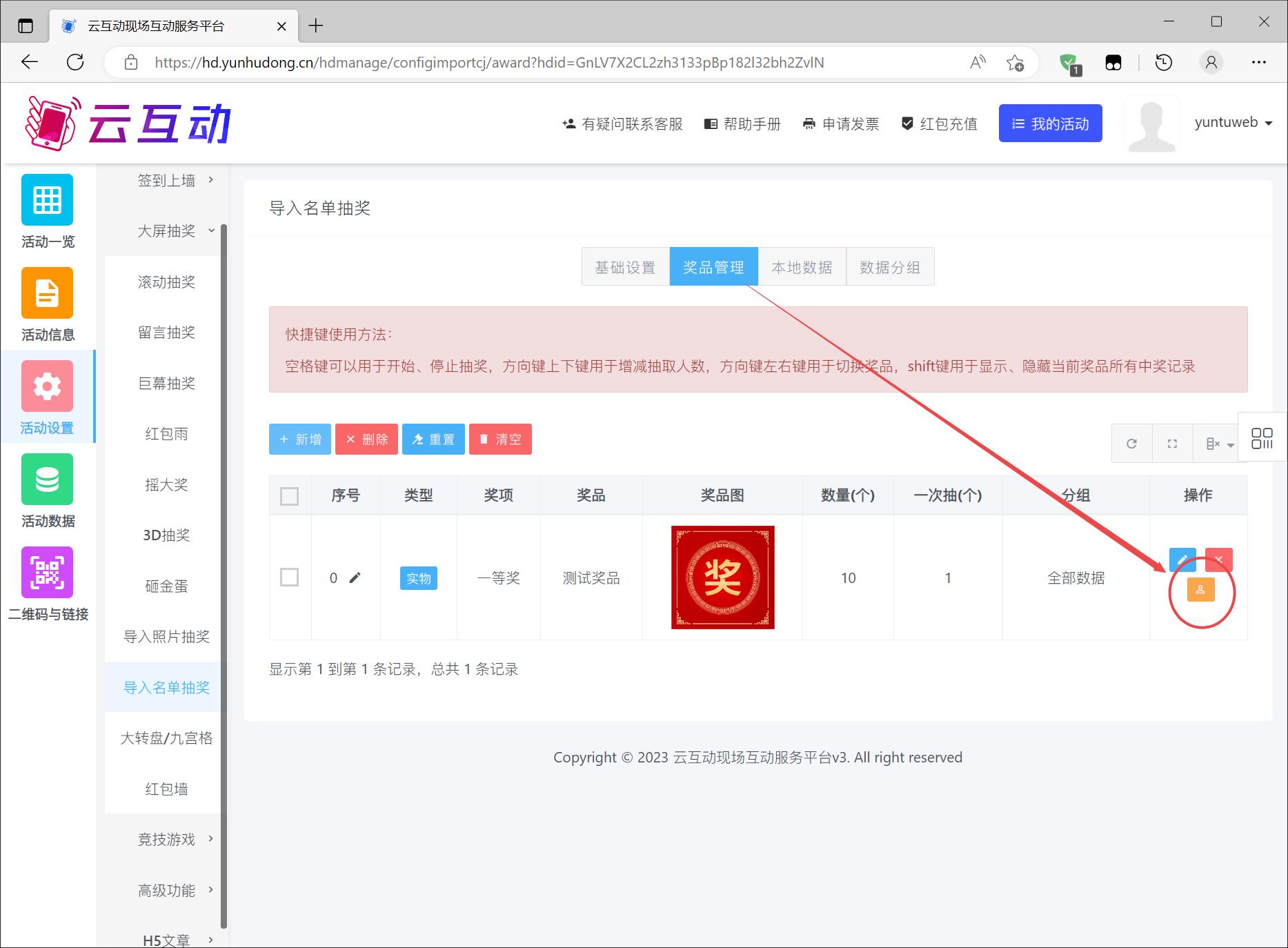Open 活动一览 in left sidebar
Viewport: 1288px width, 948px height.
coord(47,211)
